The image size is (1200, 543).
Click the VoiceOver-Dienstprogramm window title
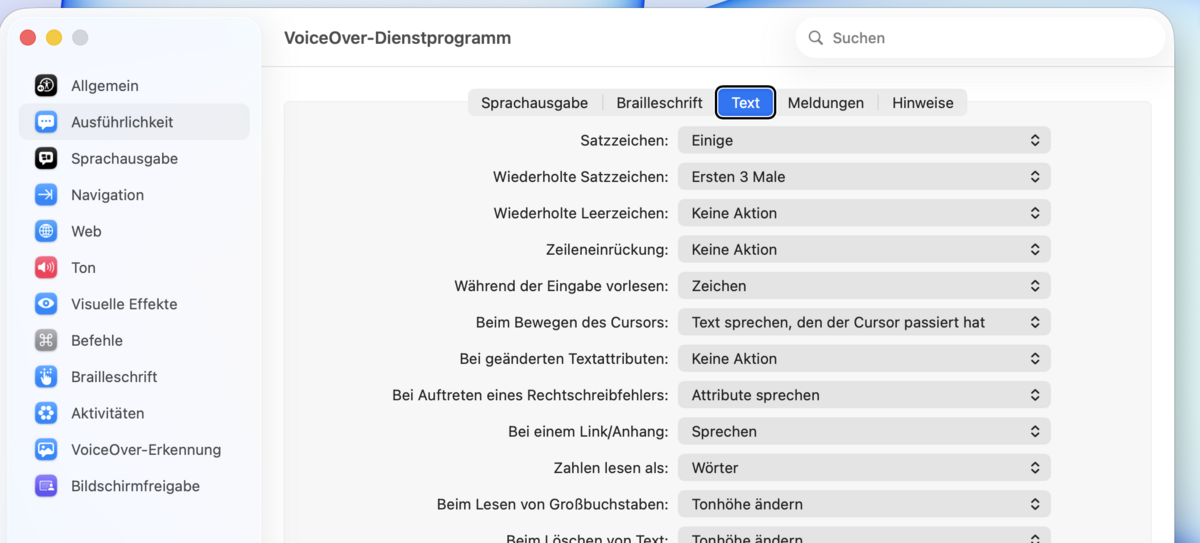tap(397, 38)
